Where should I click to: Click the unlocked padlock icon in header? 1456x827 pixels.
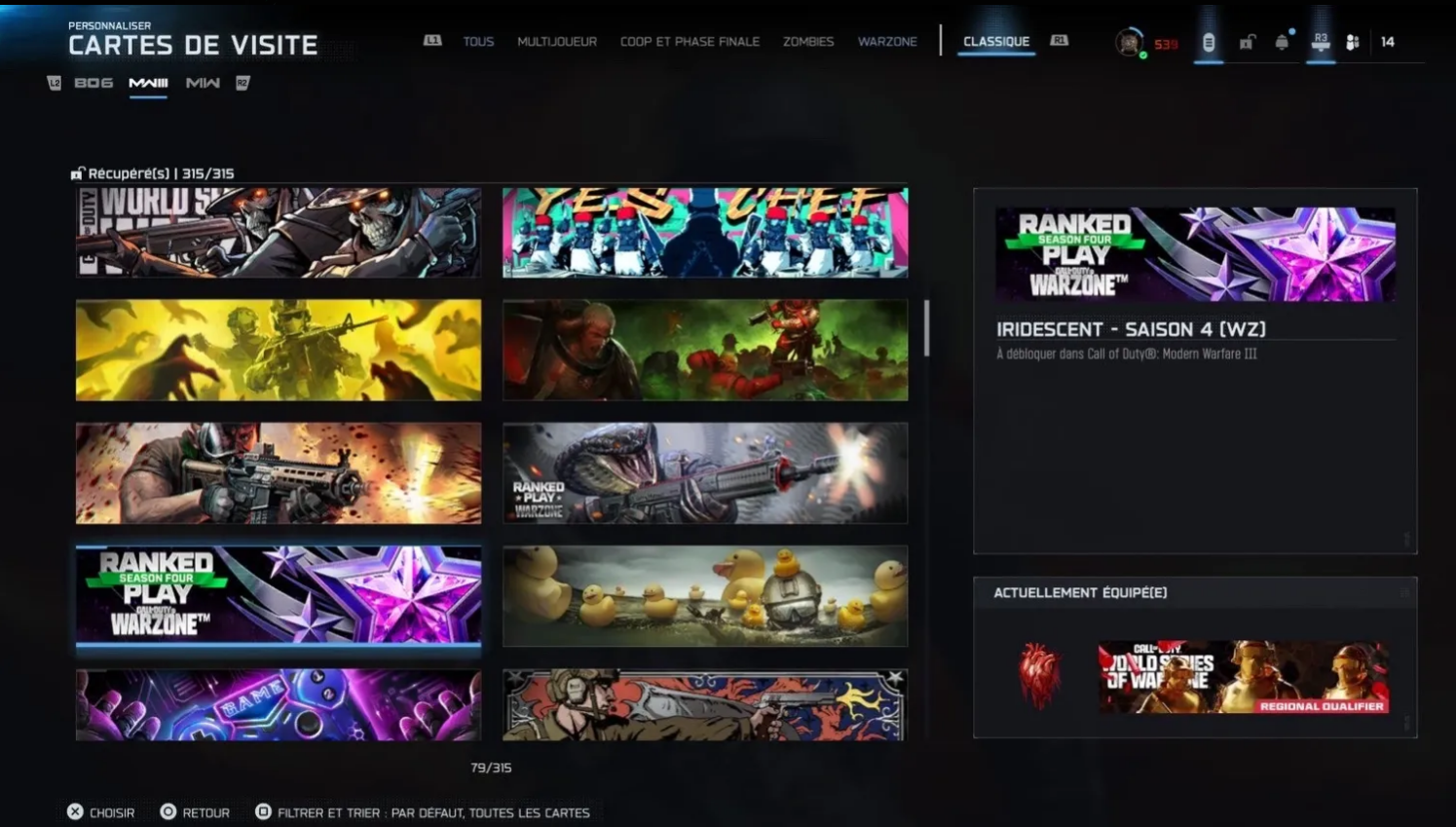tap(1247, 43)
